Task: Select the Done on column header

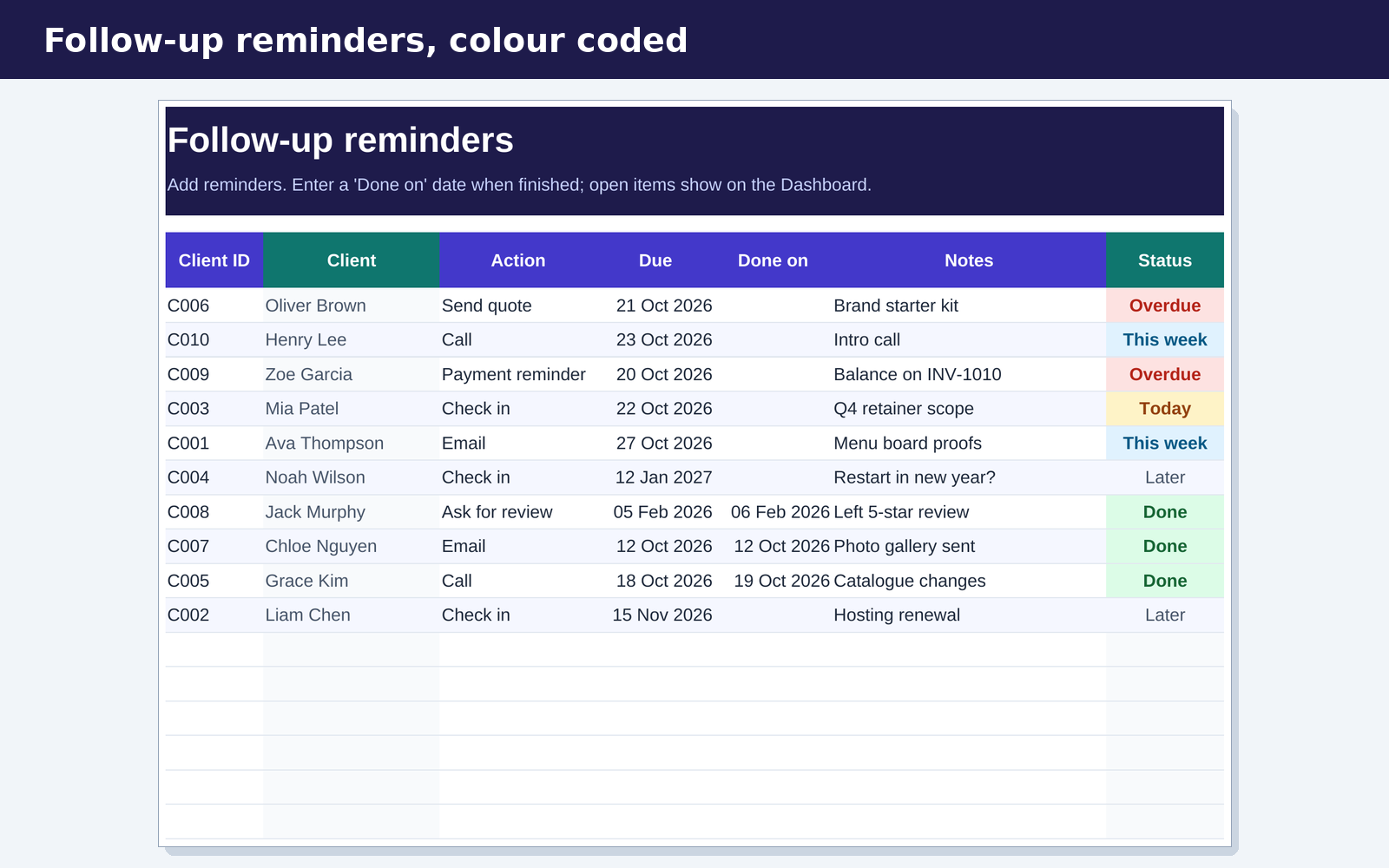Action: [x=773, y=260]
